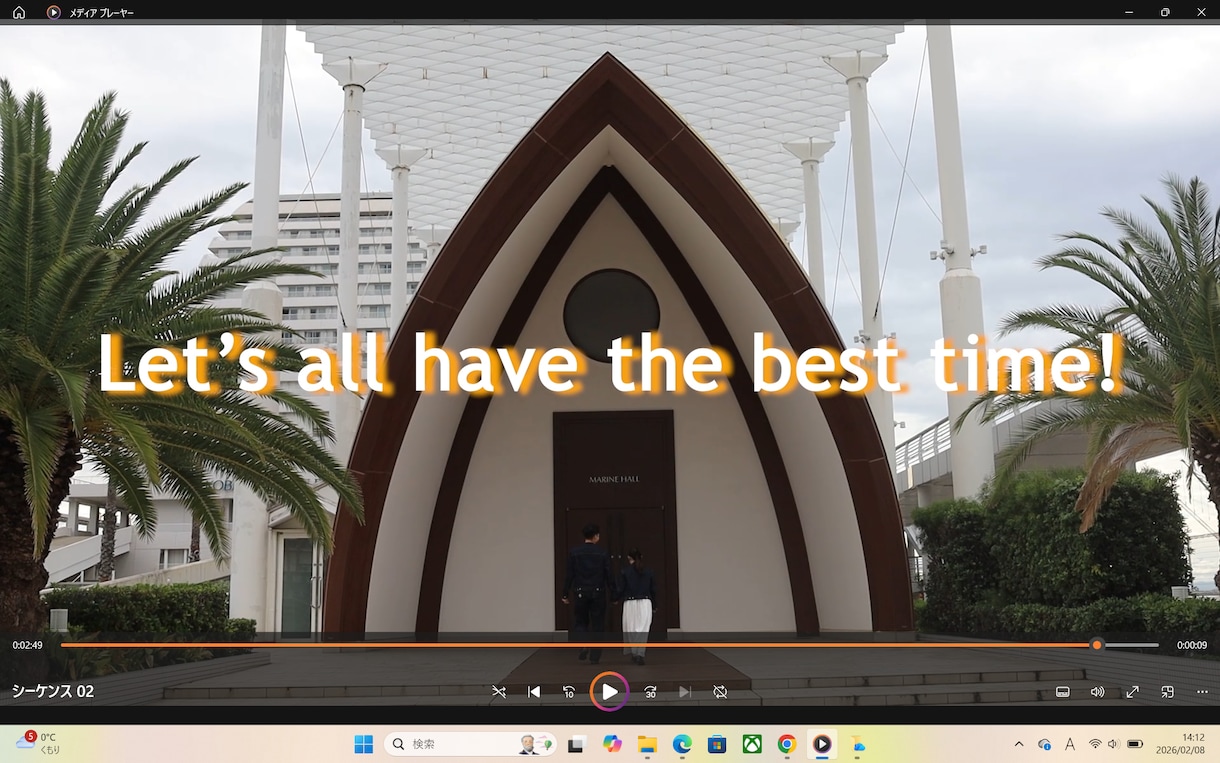Minimize the Media Player window

click(1128, 12)
